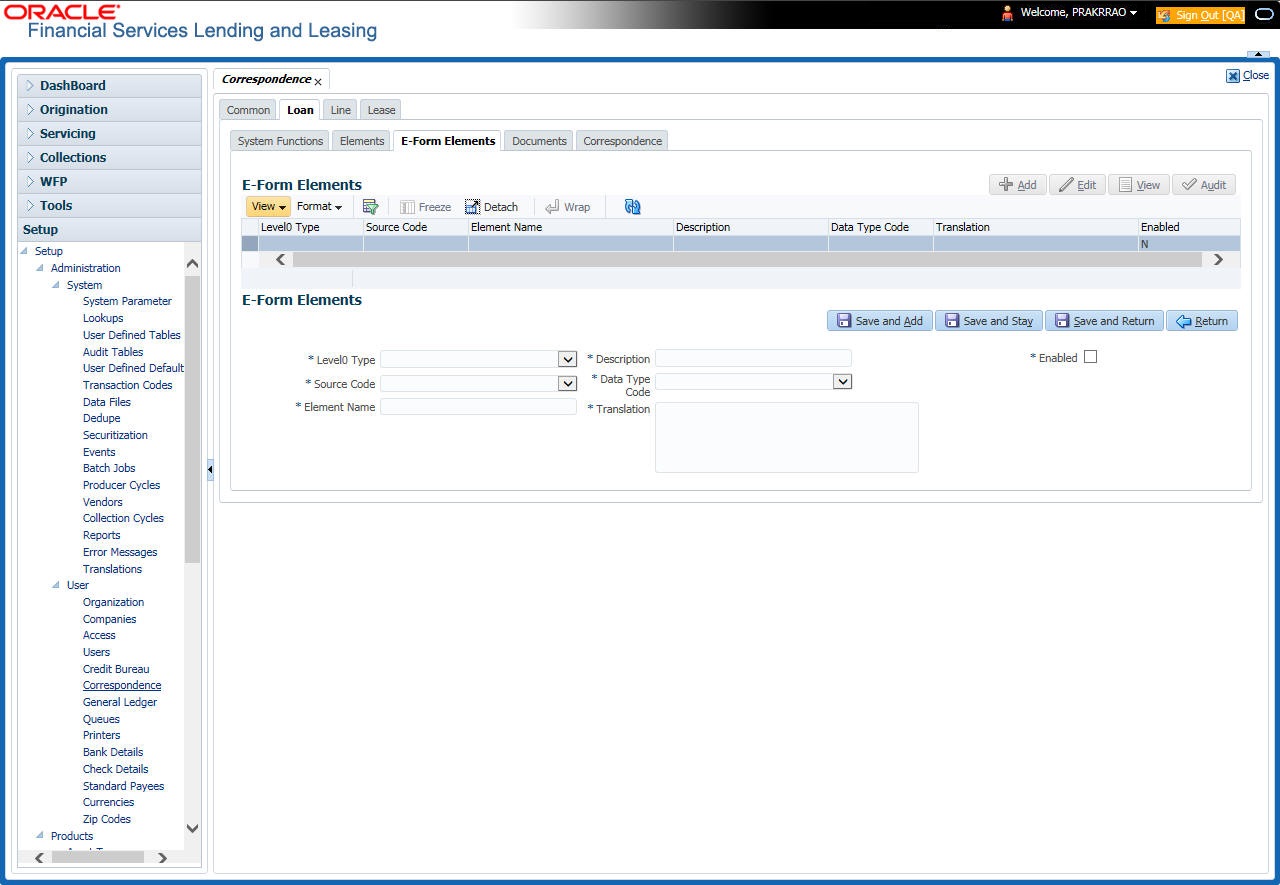This screenshot has width=1280, height=885.
Task: Click the Query by Example toolbar icon
Action: (x=370, y=207)
